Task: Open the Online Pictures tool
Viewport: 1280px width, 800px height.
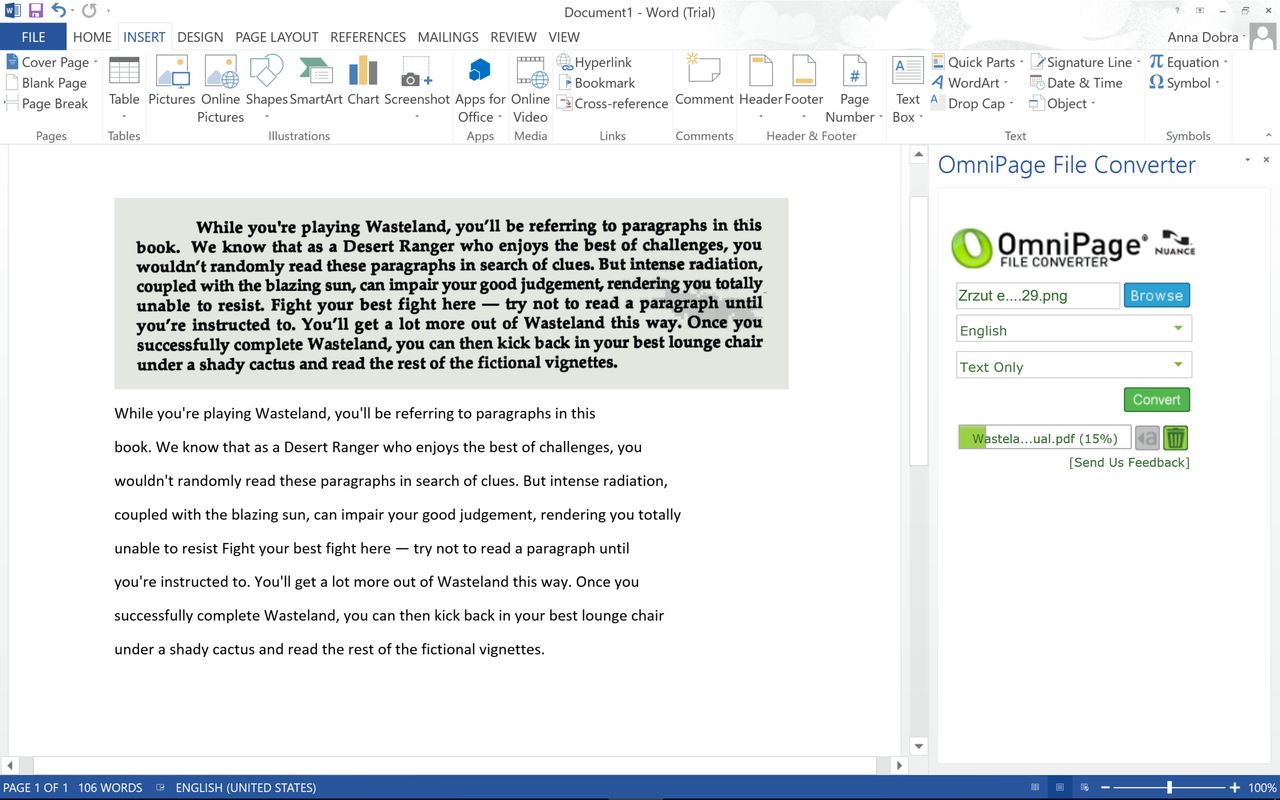Action: 220,88
